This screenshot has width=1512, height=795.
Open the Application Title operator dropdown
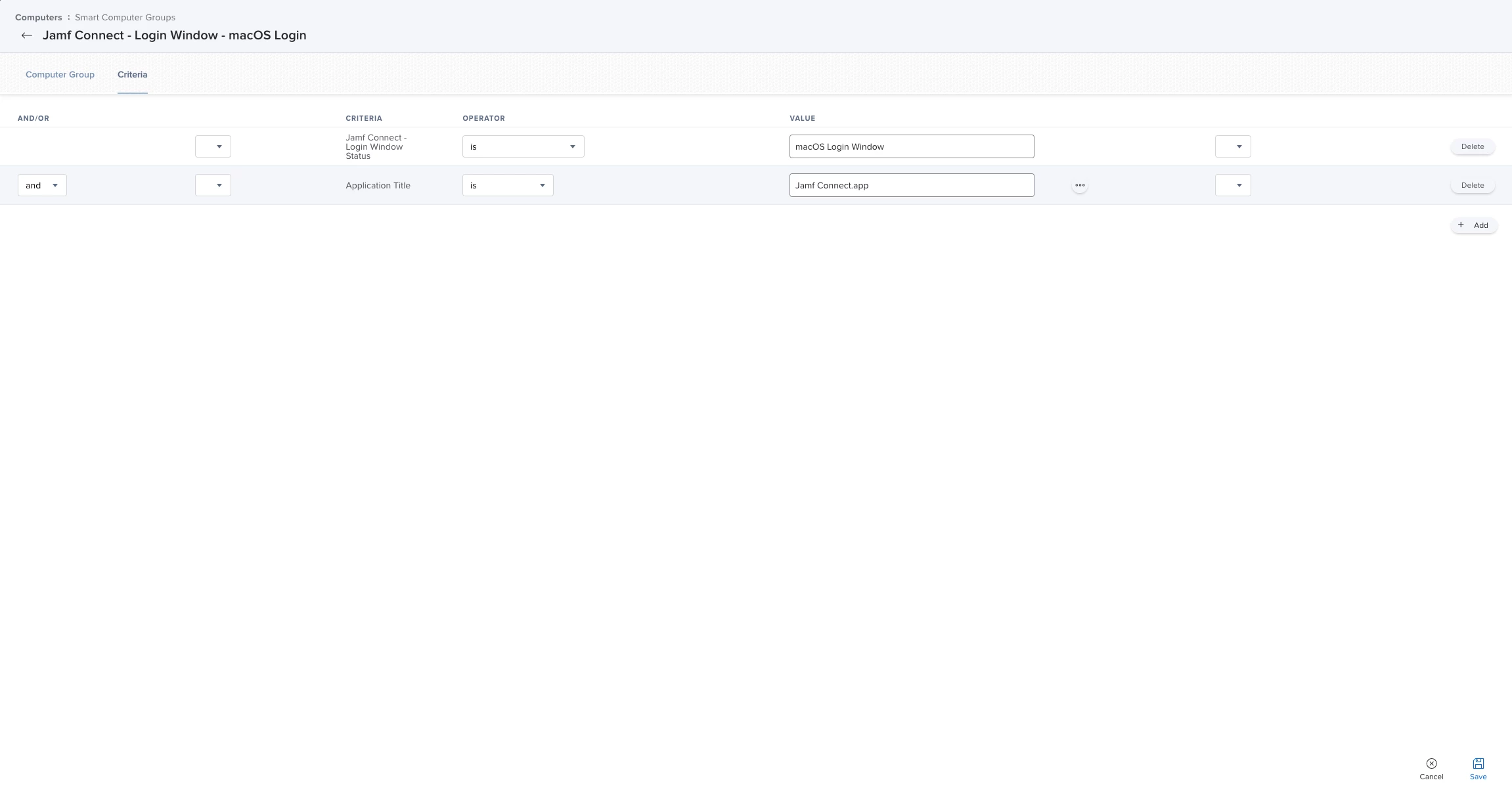click(508, 185)
